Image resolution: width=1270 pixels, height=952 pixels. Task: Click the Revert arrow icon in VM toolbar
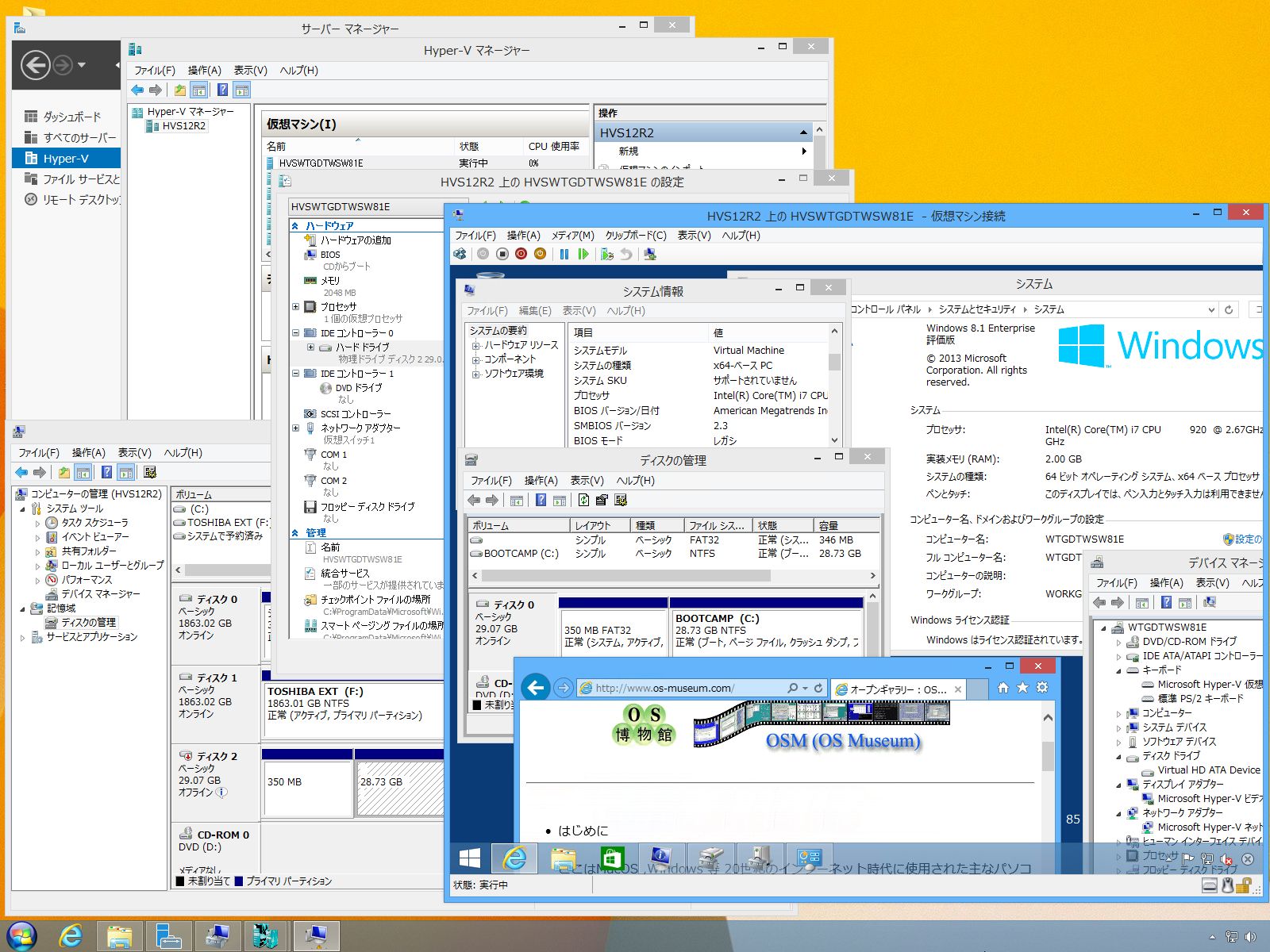[626, 254]
